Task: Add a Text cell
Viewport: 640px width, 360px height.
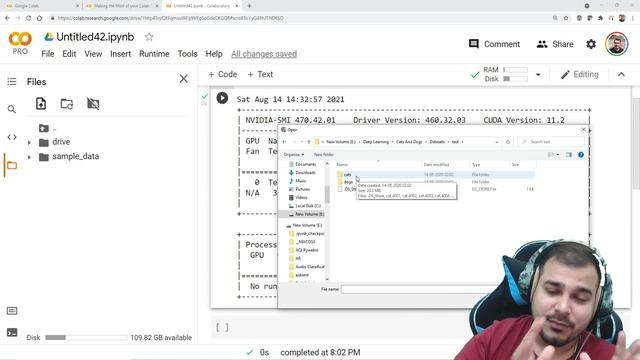Action: tap(260, 74)
